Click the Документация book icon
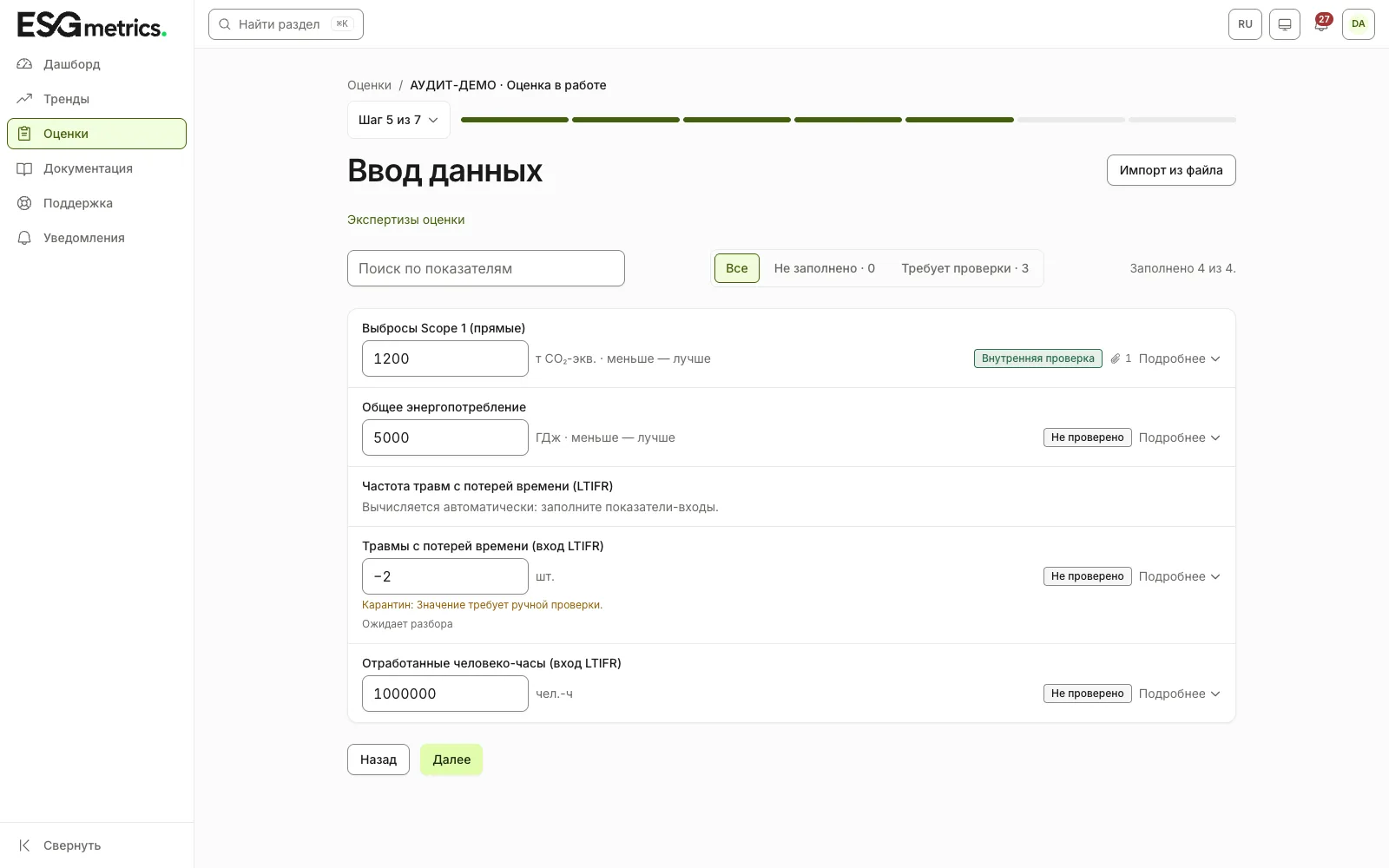 pyautogui.click(x=24, y=168)
